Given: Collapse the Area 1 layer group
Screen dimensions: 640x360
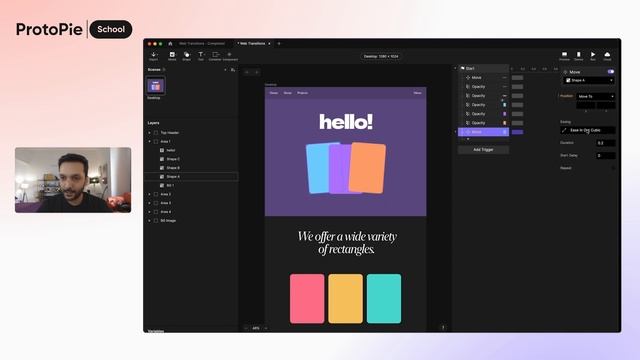Looking at the screenshot, I should pos(149,141).
